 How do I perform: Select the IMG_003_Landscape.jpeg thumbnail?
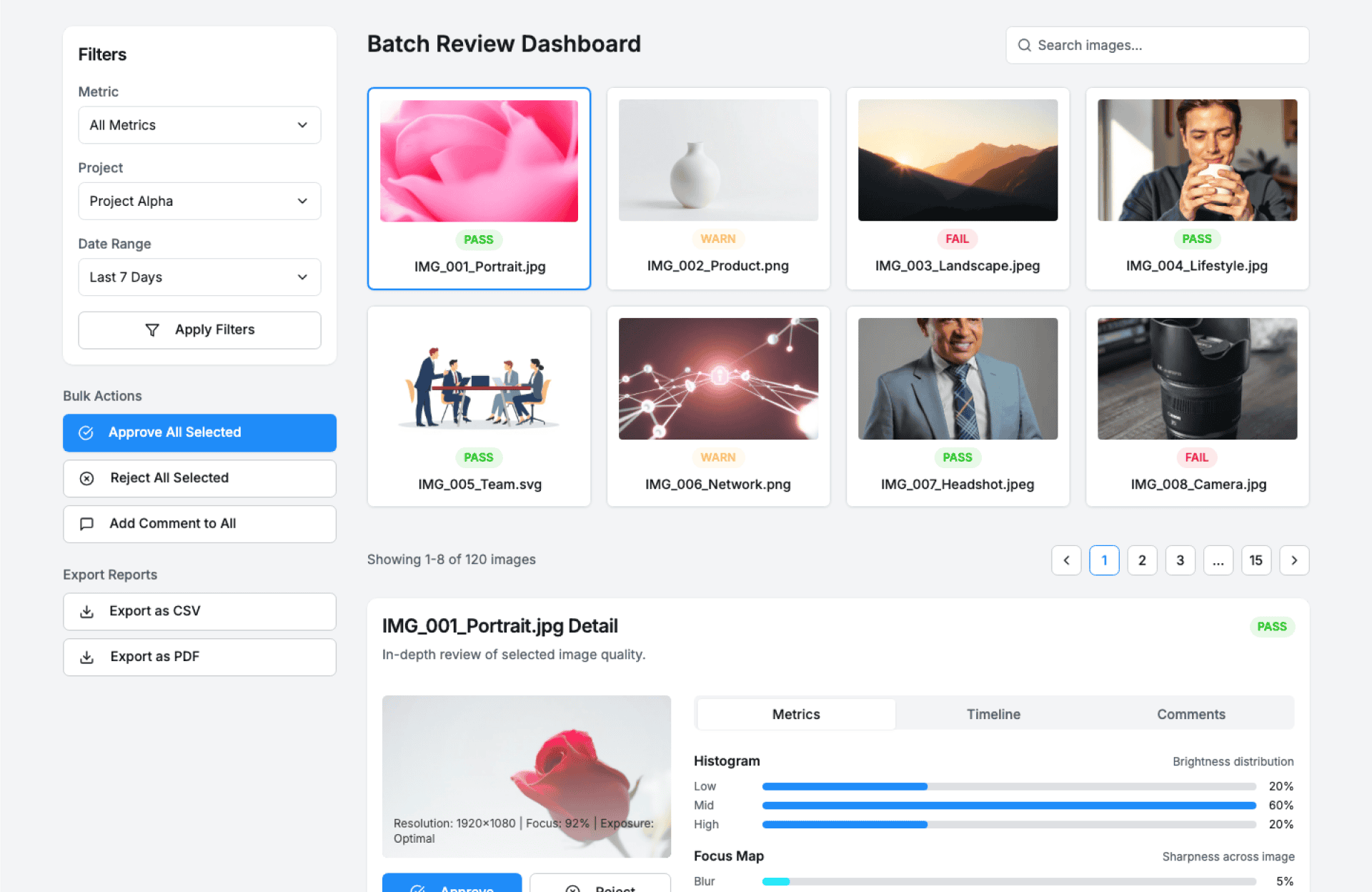pyautogui.click(x=958, y=160)
